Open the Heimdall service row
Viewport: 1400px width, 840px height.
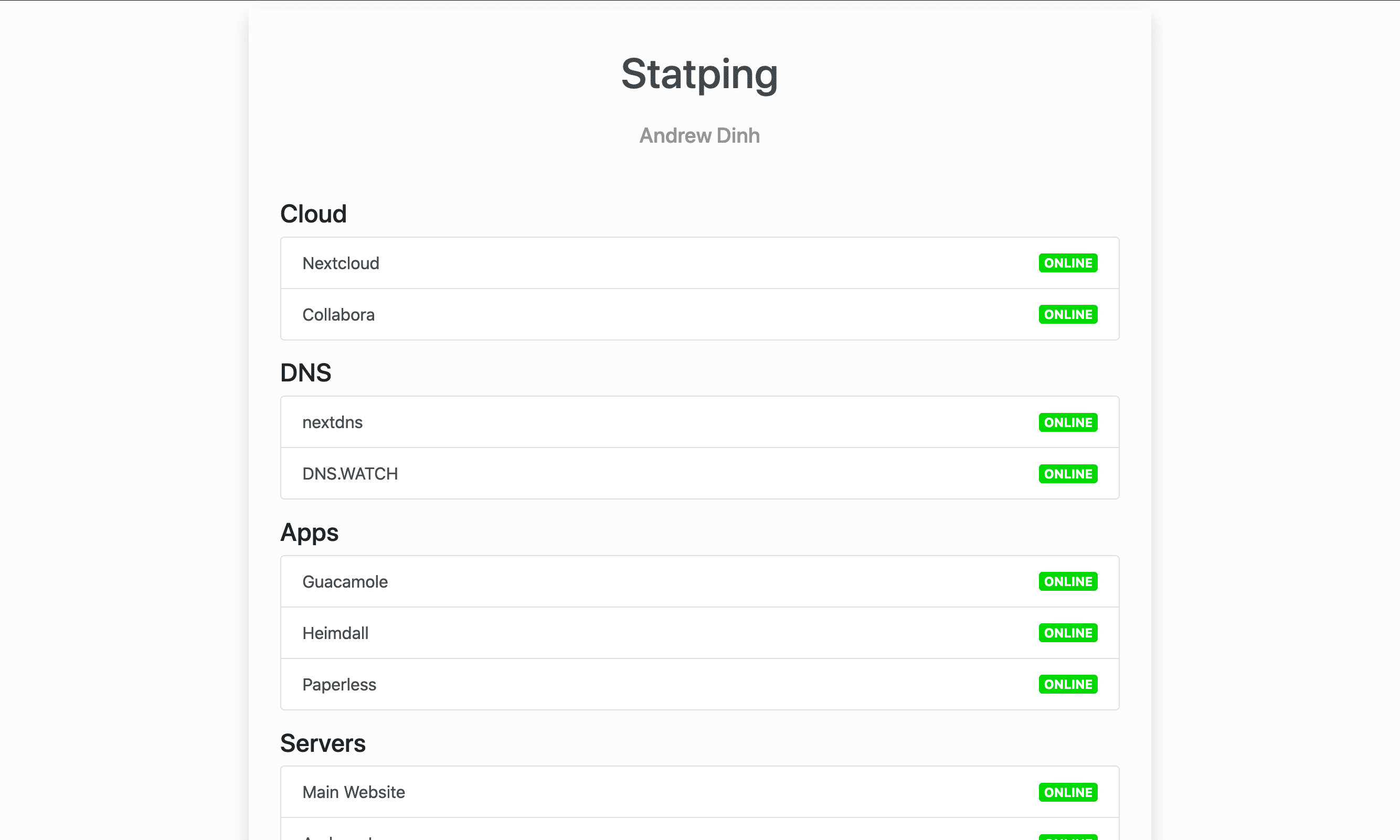coord(699,633)
